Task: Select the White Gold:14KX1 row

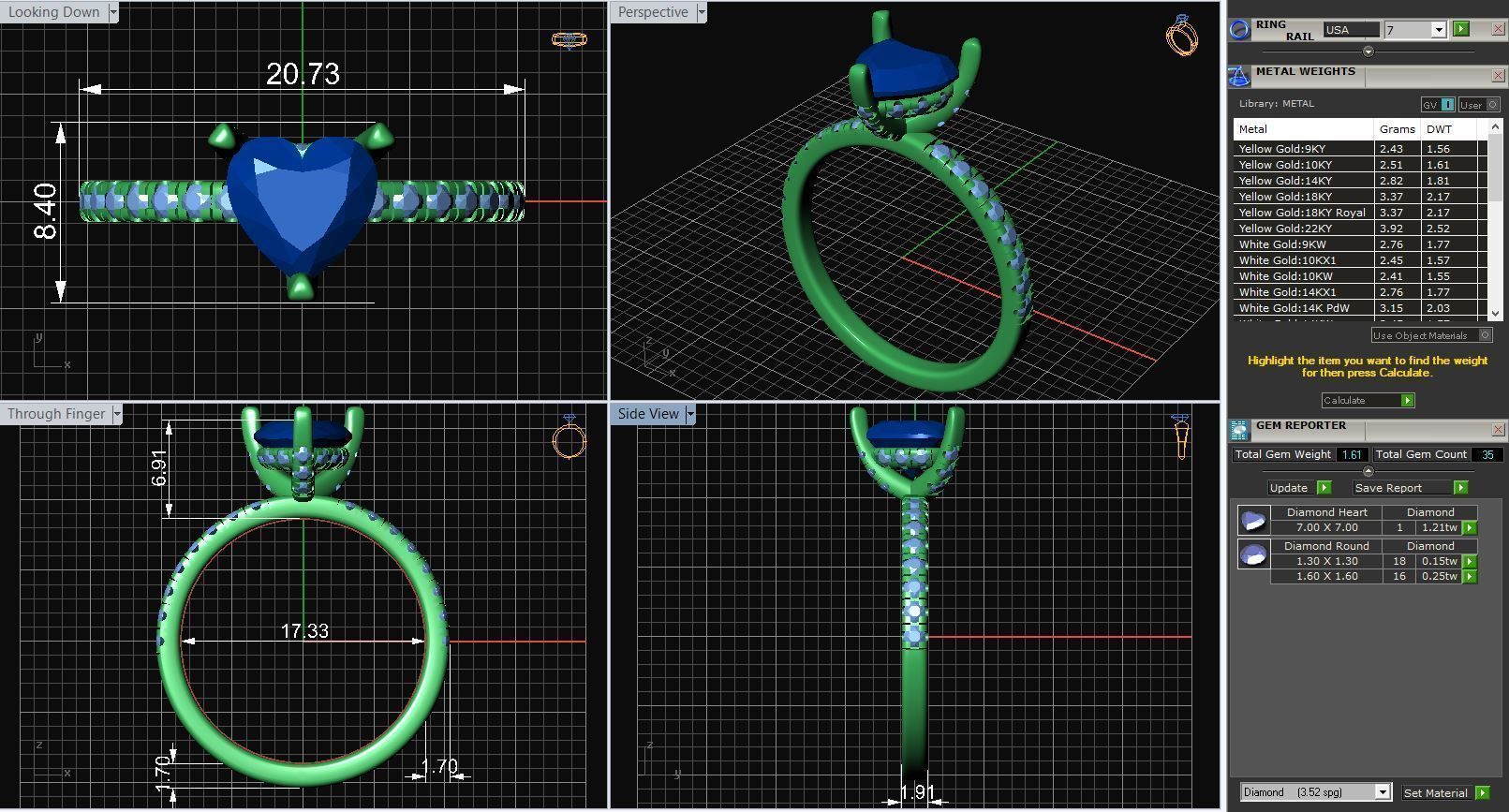Action: 1360,291
